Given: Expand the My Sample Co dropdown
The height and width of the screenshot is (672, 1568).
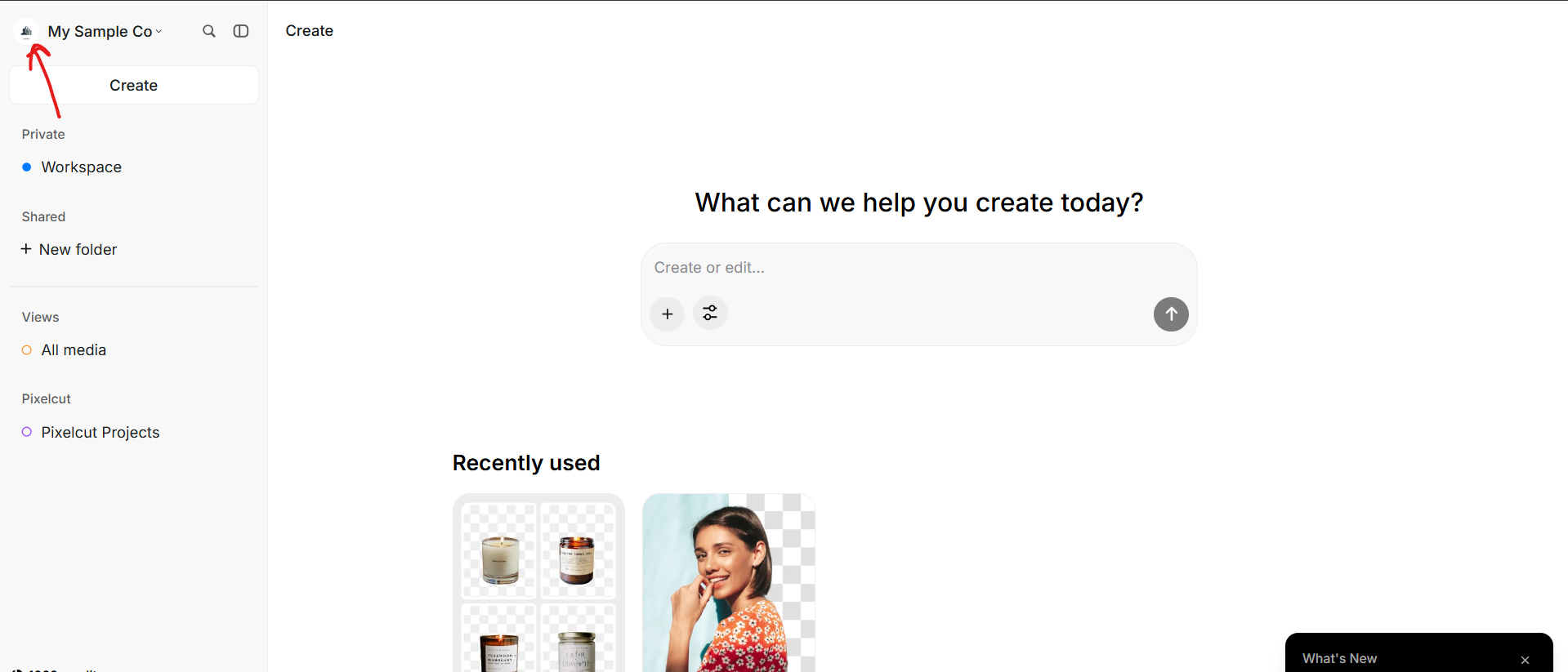Looking at the screenshot, I should 105,31.
